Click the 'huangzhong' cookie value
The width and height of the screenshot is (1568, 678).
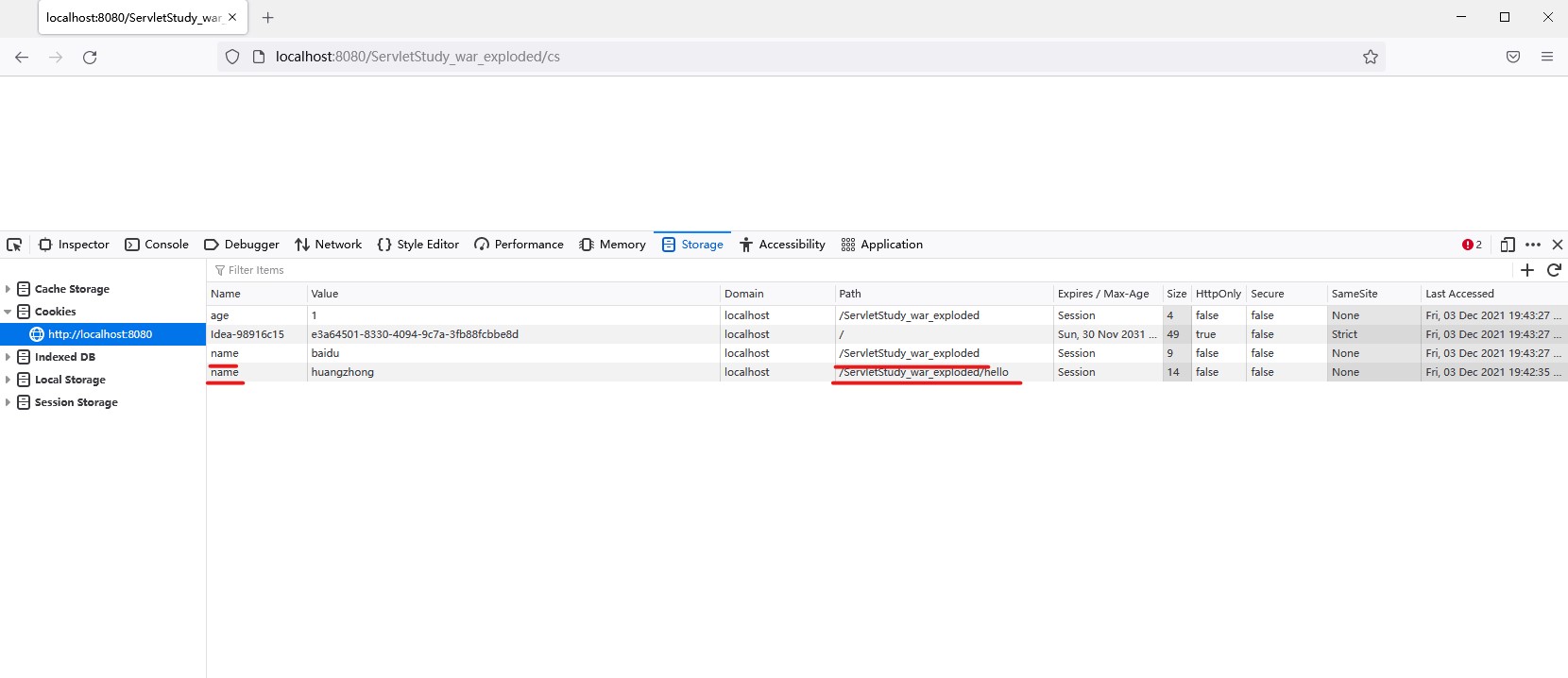(x=342, y=372)
